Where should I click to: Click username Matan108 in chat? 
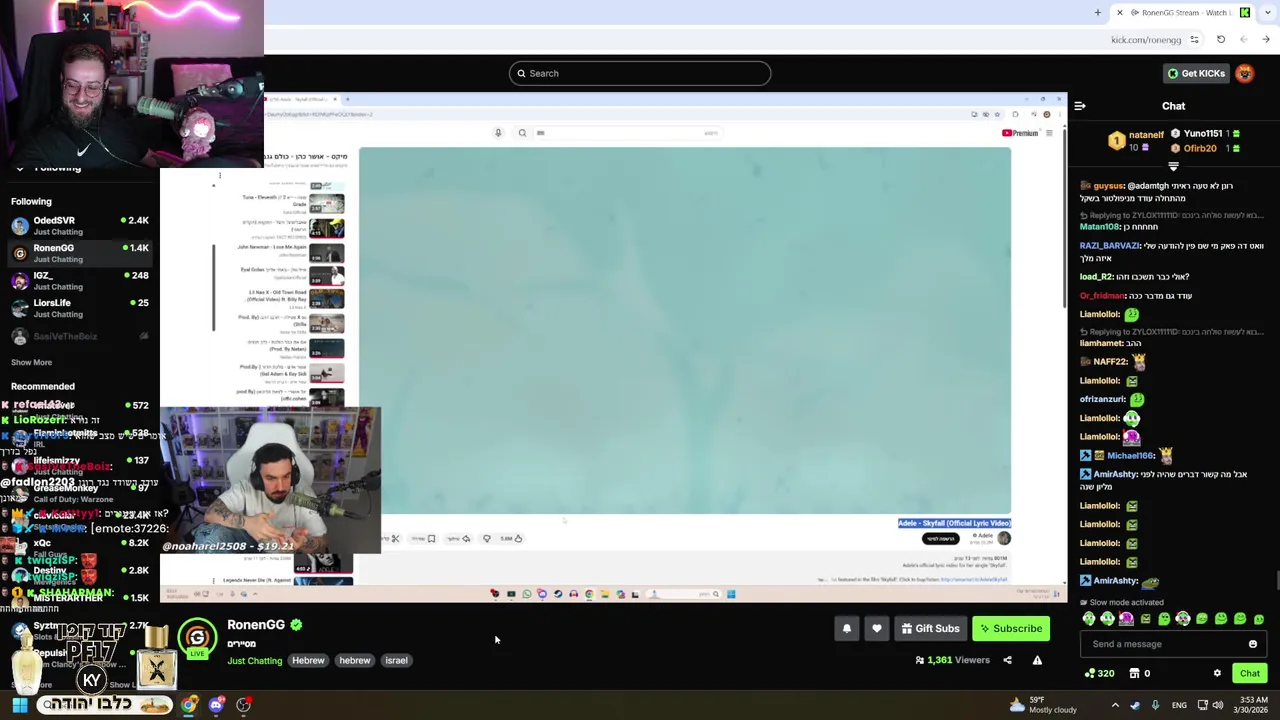click(x=1100, y=227)
